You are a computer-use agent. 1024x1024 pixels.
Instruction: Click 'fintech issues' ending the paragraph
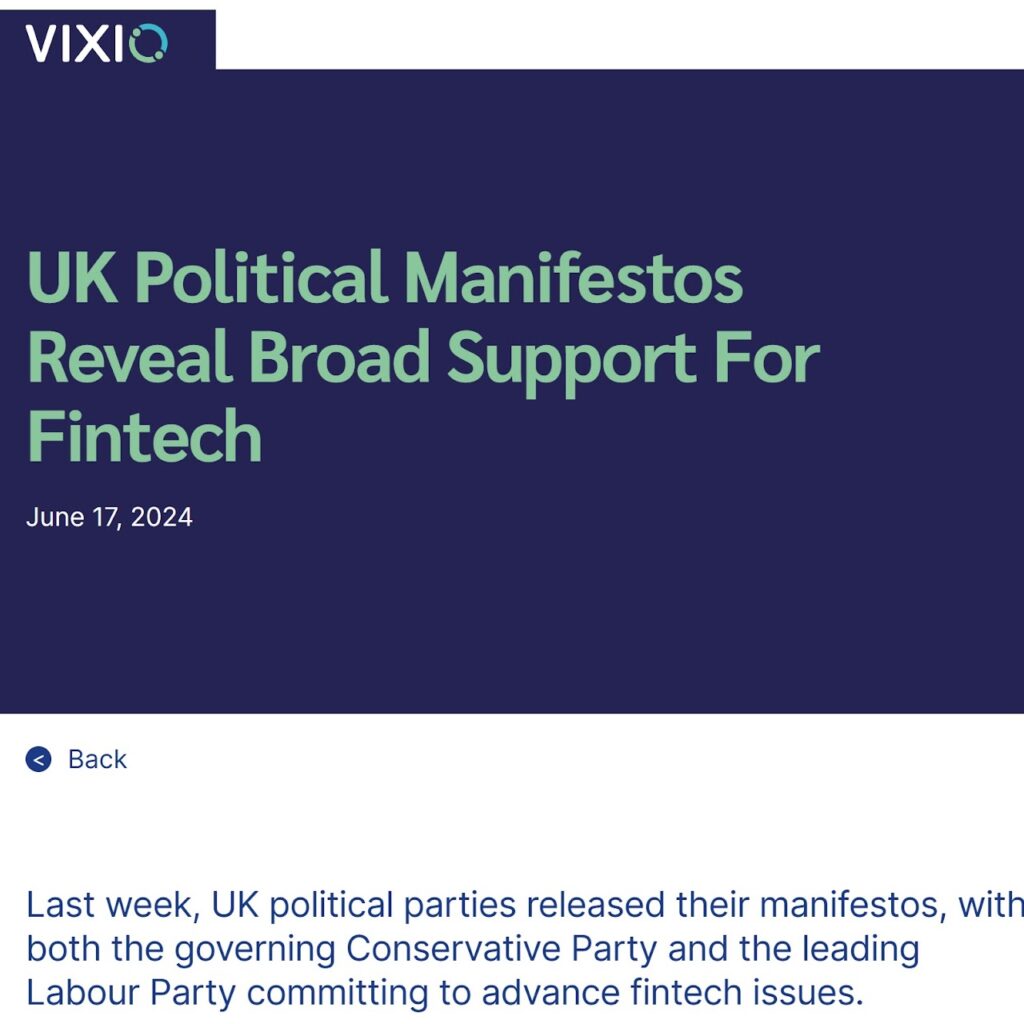(x=747, y=993)
